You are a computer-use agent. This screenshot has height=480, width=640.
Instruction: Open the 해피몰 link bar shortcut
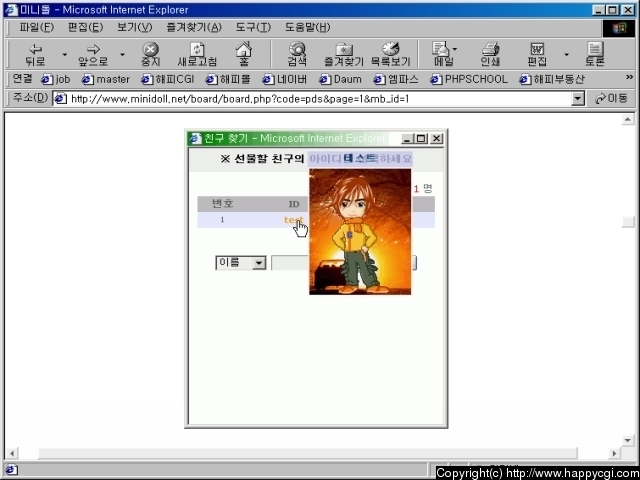tap(228, 79)
